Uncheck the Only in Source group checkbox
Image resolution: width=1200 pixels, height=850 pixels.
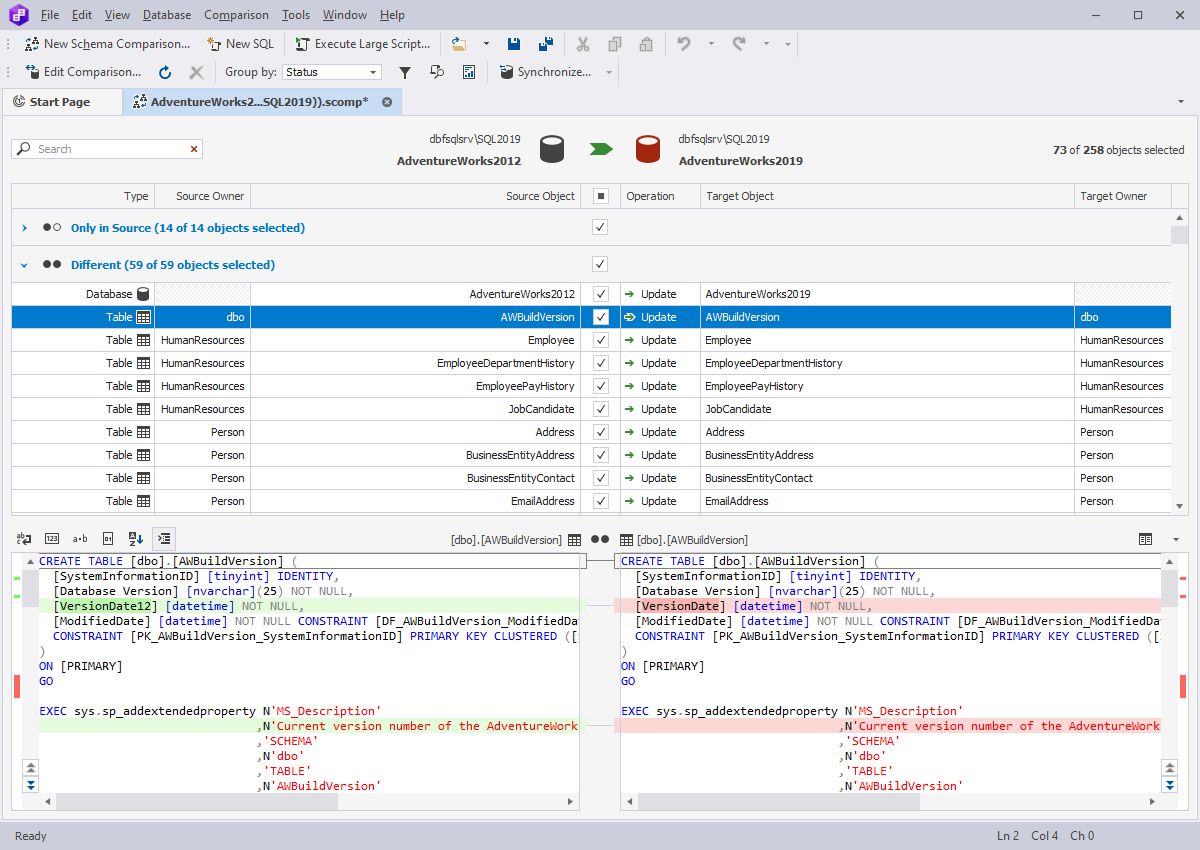(x=600, y=227)
